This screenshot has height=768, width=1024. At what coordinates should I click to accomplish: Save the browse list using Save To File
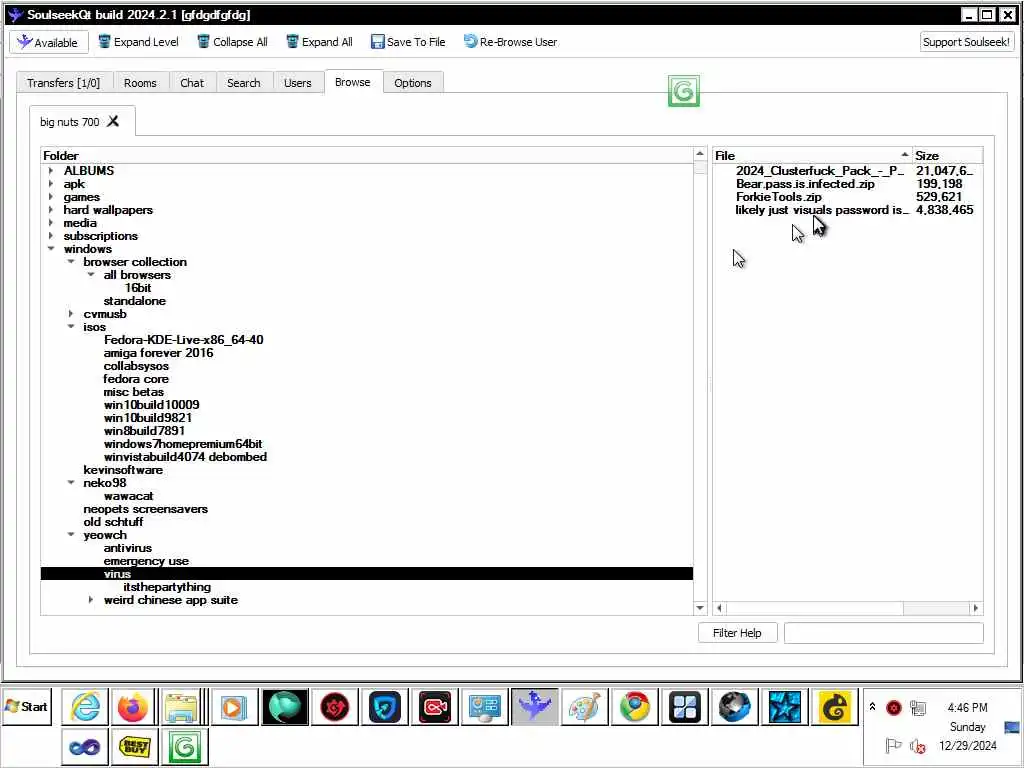pyautogui.click(x=408, y=42)
